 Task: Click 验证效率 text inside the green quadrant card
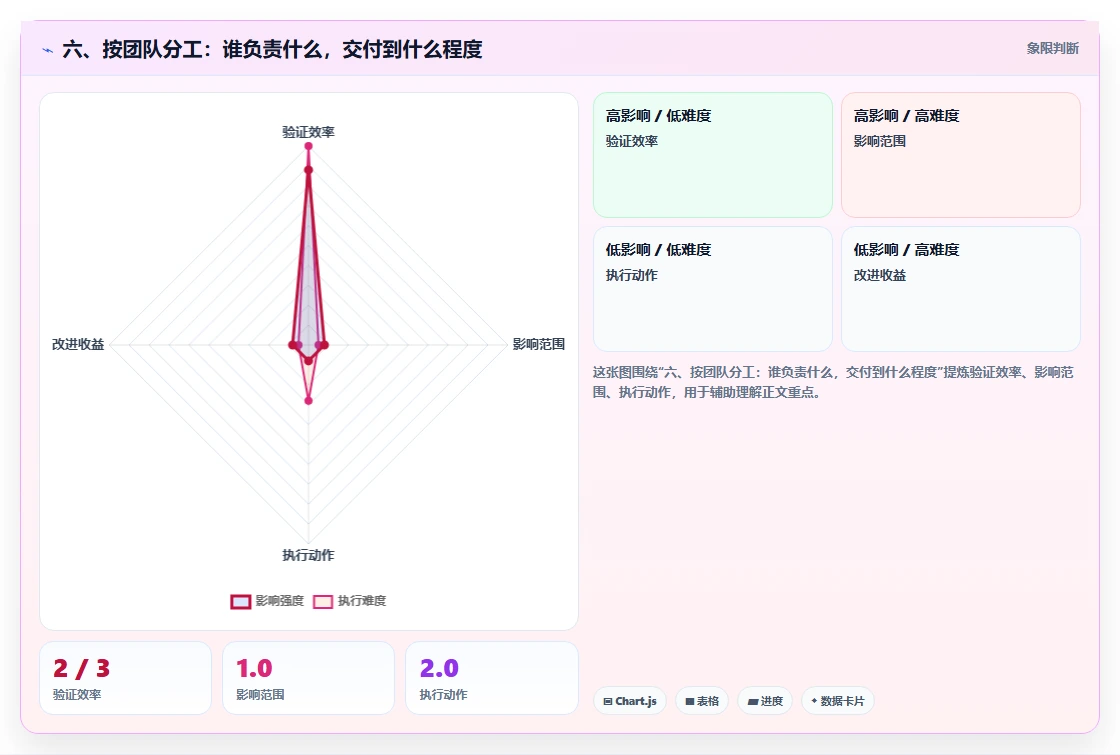[632, 141]
